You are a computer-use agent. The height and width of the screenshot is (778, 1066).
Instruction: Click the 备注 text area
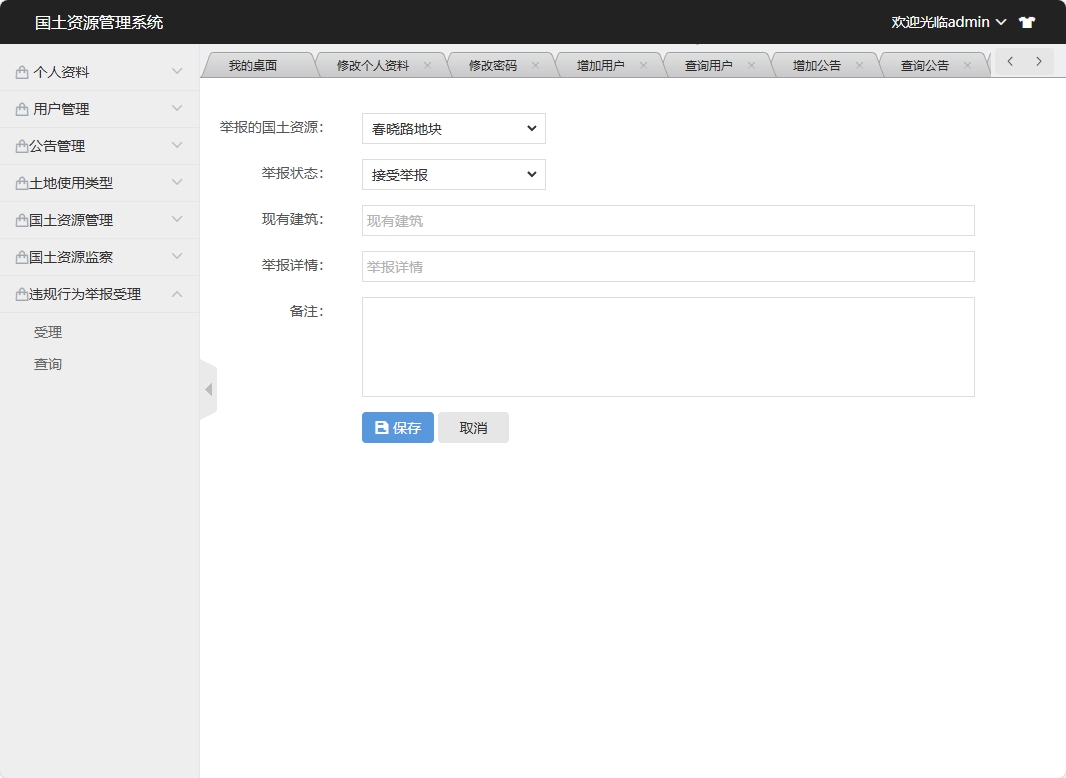tap(667, 347)
